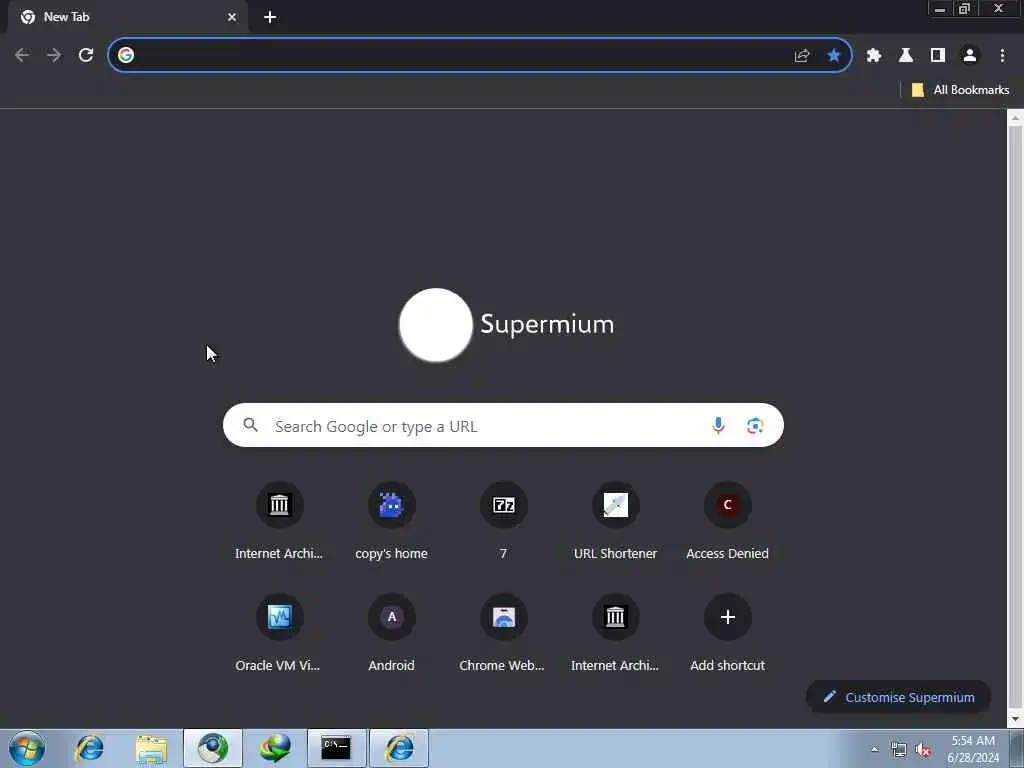1024x768 pixels.
Task: Click the magnifier icon in search box
Action: pyautogui.click(x=250, y=426)
